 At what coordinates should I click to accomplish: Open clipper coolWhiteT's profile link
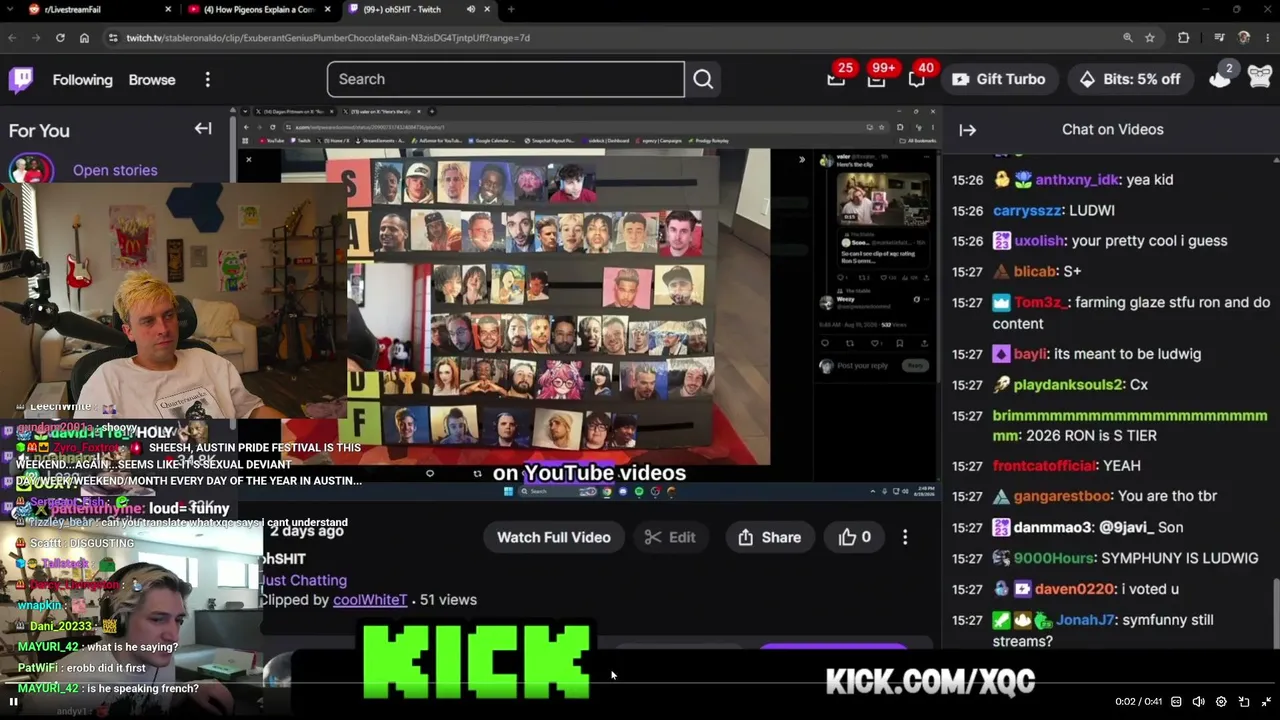(370, 600)
